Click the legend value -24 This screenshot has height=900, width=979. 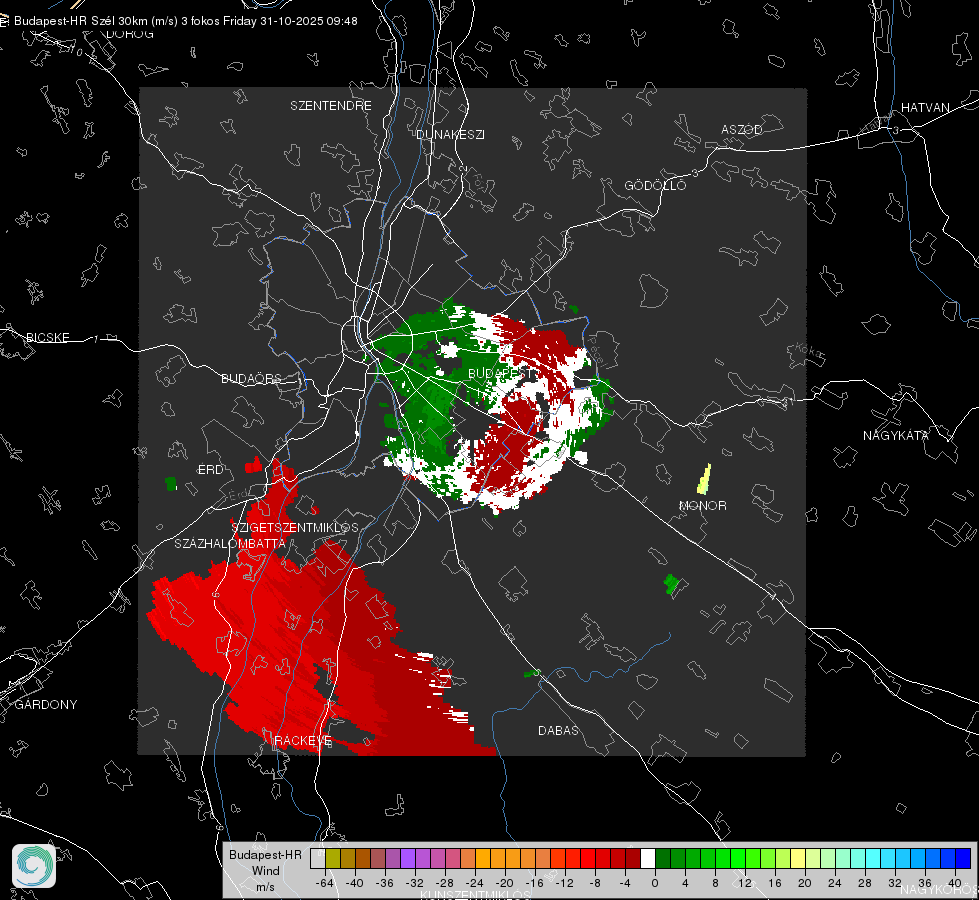click(475, 883)
